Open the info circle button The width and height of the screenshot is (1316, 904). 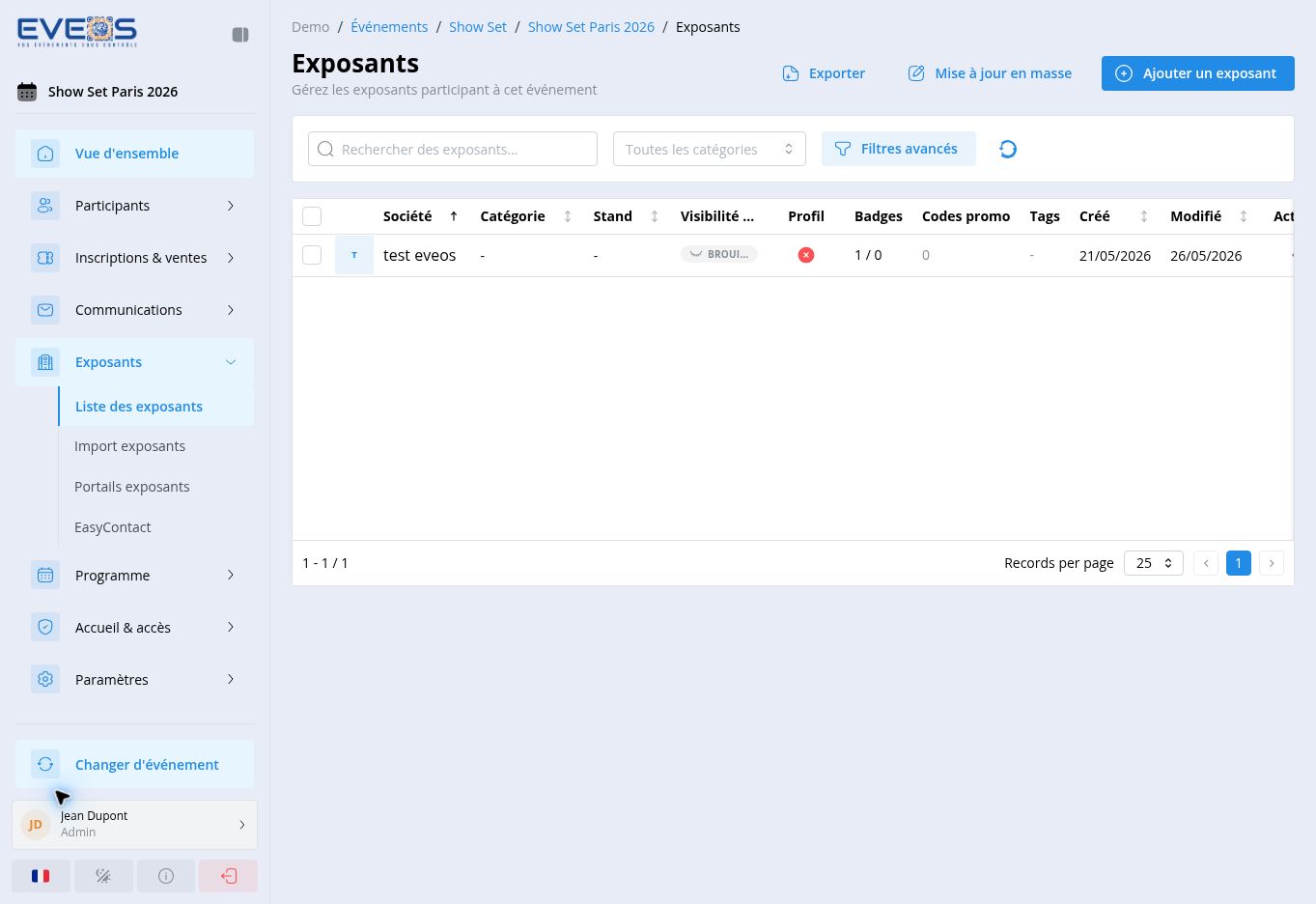click(x=166, y=876)
